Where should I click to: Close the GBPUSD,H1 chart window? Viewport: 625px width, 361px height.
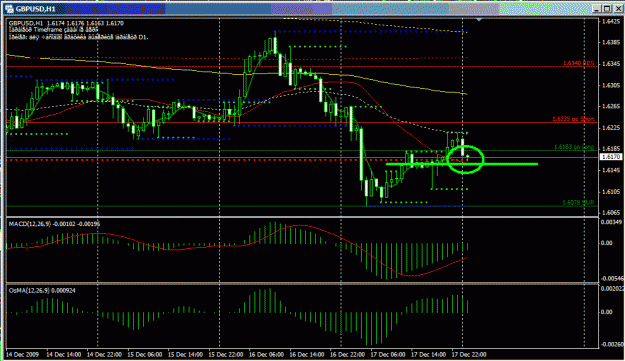617,9
